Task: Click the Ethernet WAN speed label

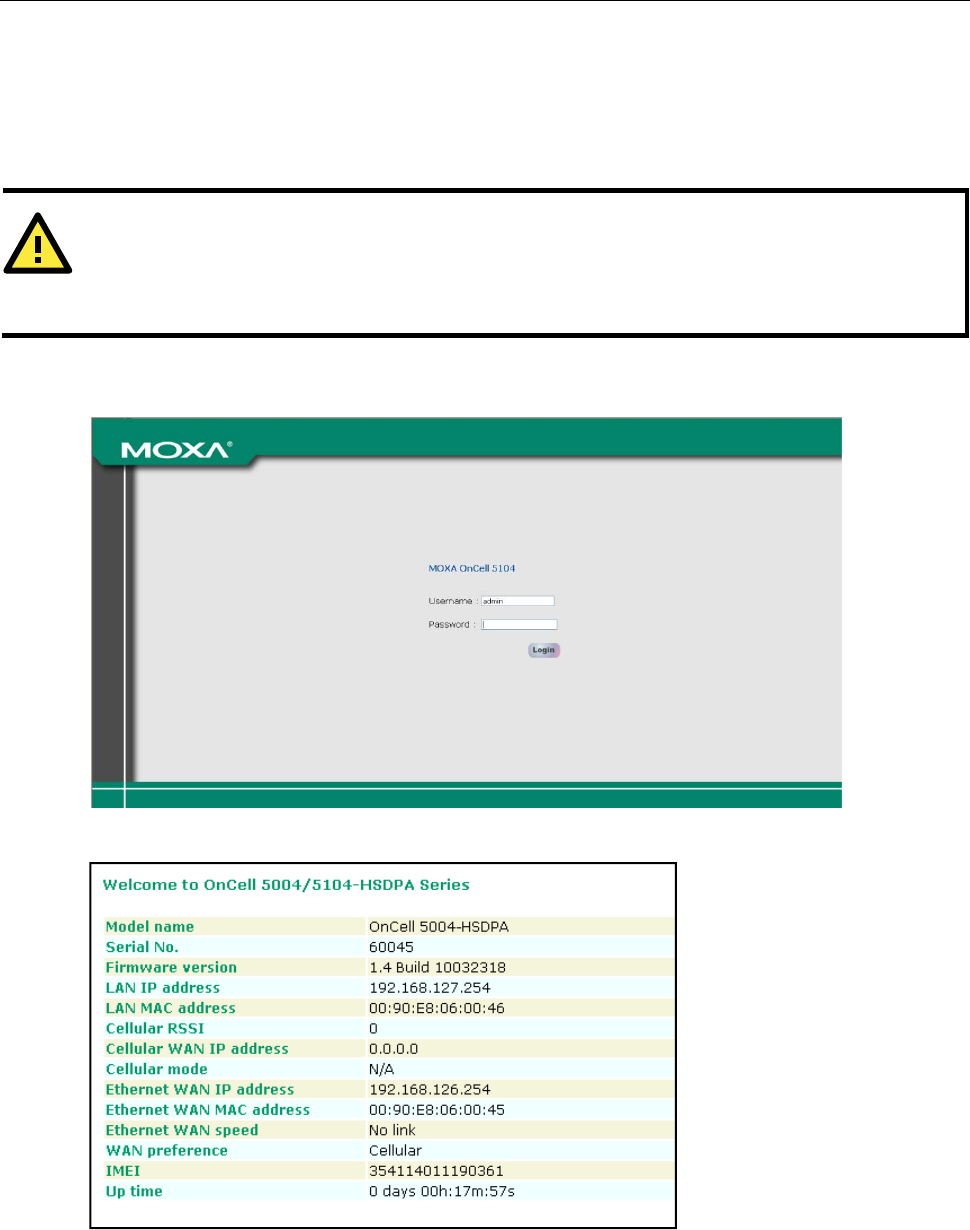Action: 182,1130
